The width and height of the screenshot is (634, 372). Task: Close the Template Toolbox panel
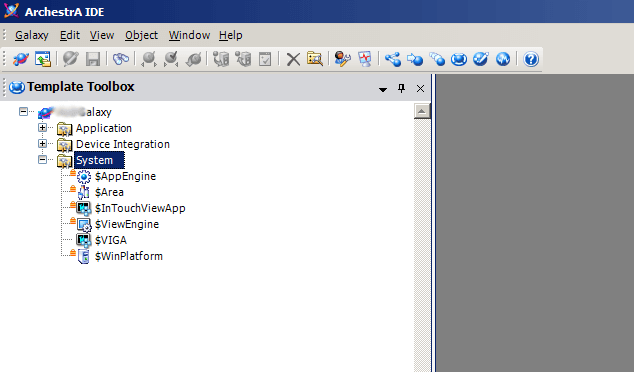[421, 89]
